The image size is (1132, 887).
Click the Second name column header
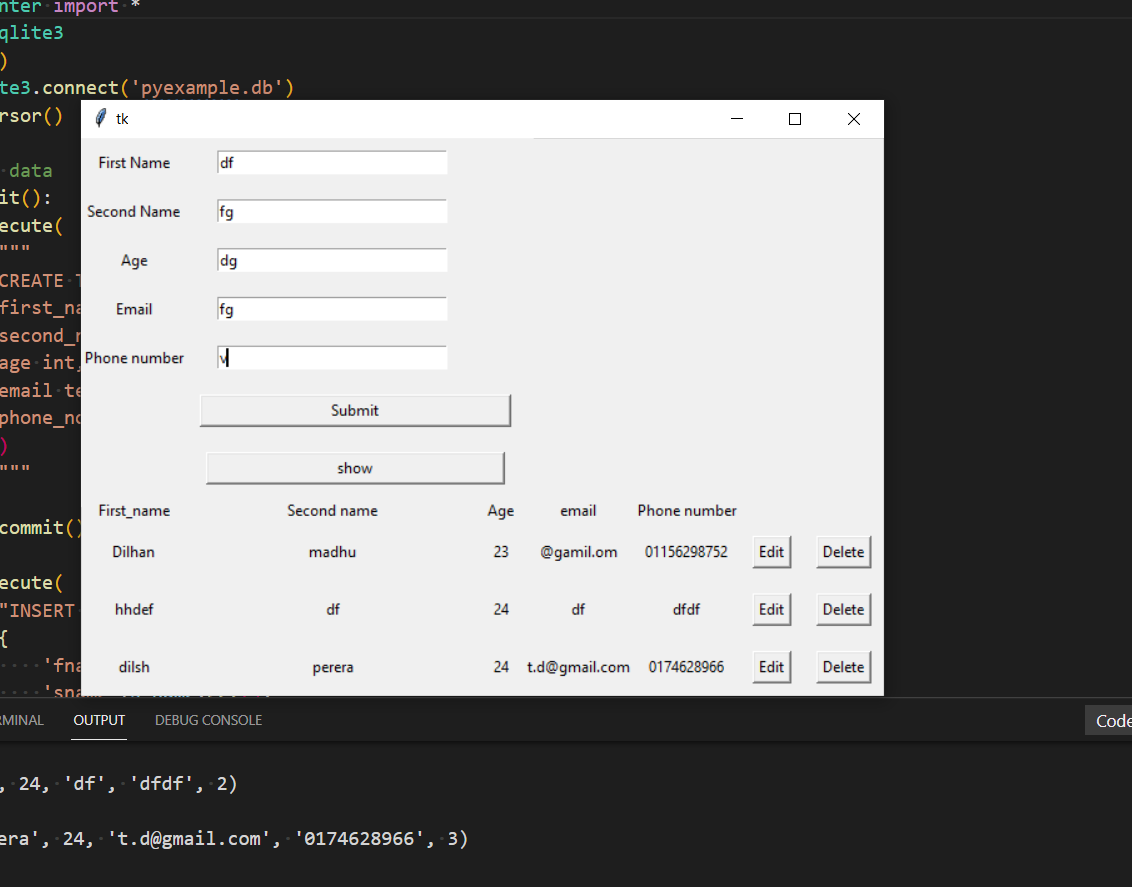tap(332, 511)
